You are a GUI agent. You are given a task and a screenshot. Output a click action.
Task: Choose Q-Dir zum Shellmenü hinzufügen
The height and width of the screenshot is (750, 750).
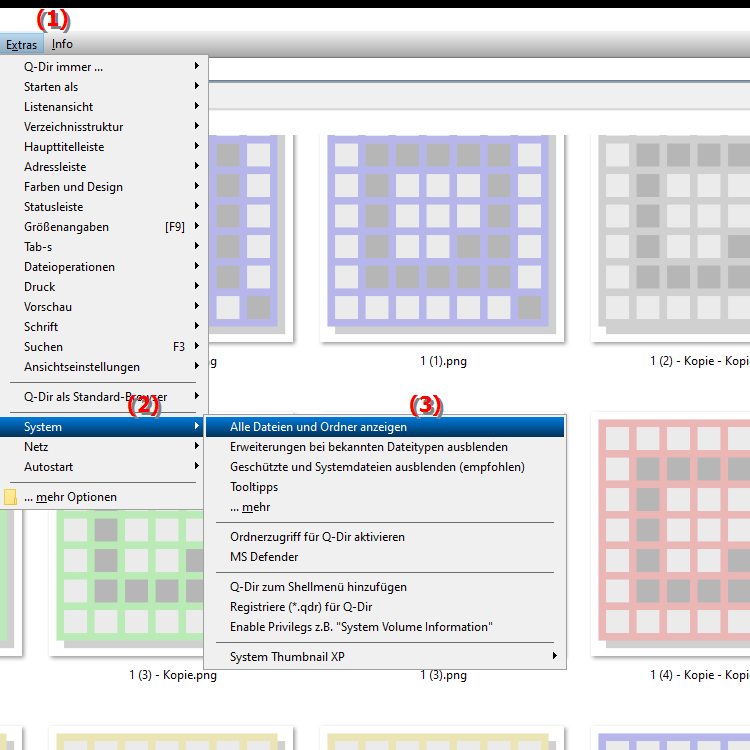(318, 587)
